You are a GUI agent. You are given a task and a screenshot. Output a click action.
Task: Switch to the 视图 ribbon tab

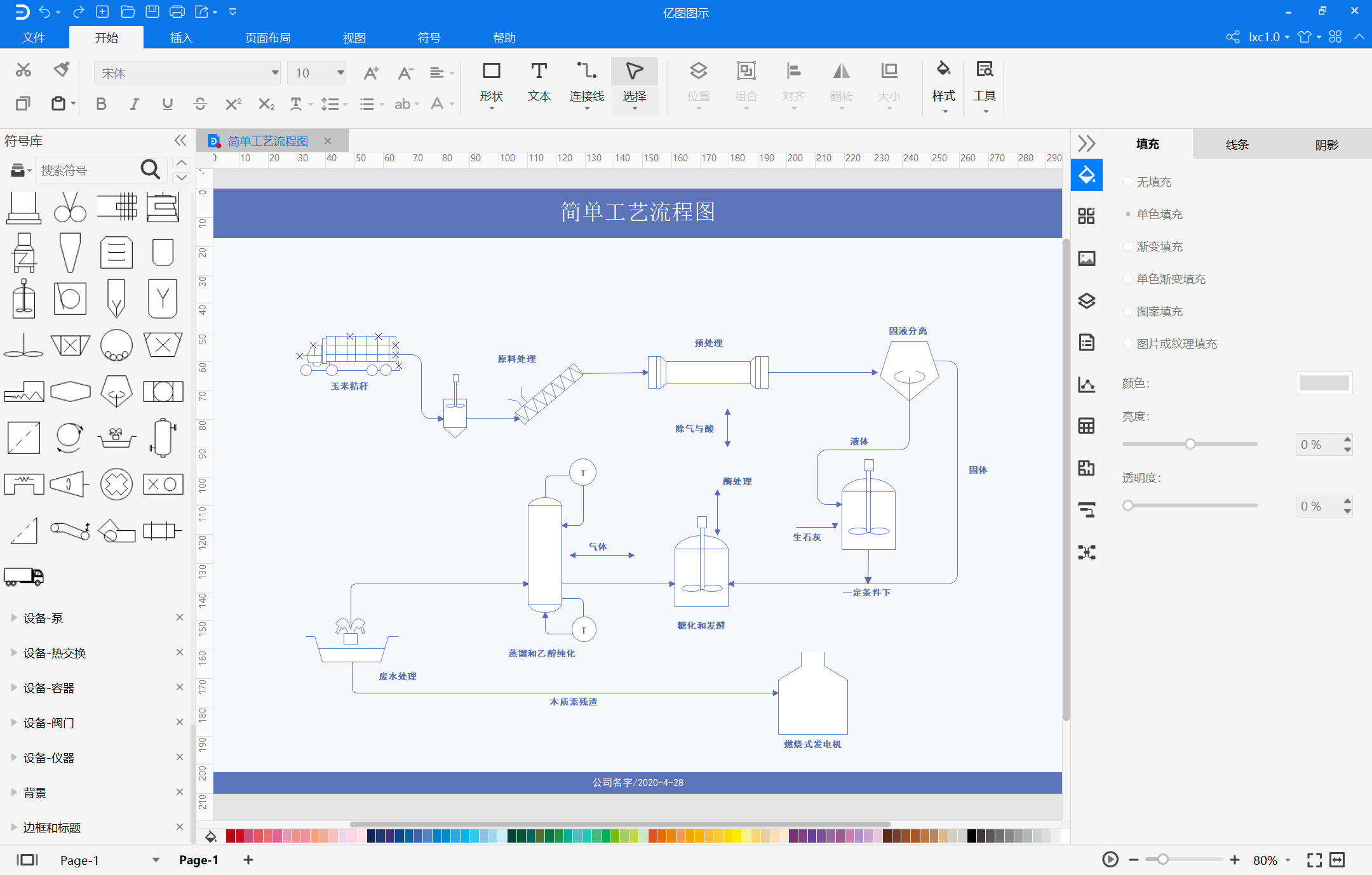(x=354, y=37)
